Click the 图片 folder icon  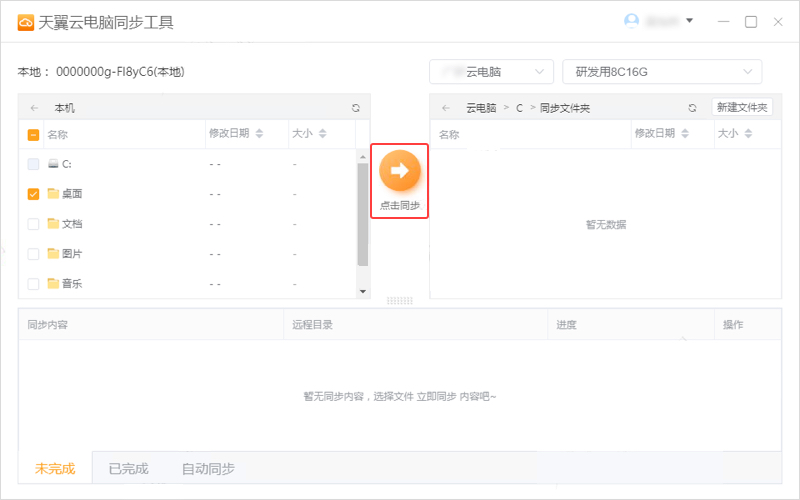tap(53, 254)
